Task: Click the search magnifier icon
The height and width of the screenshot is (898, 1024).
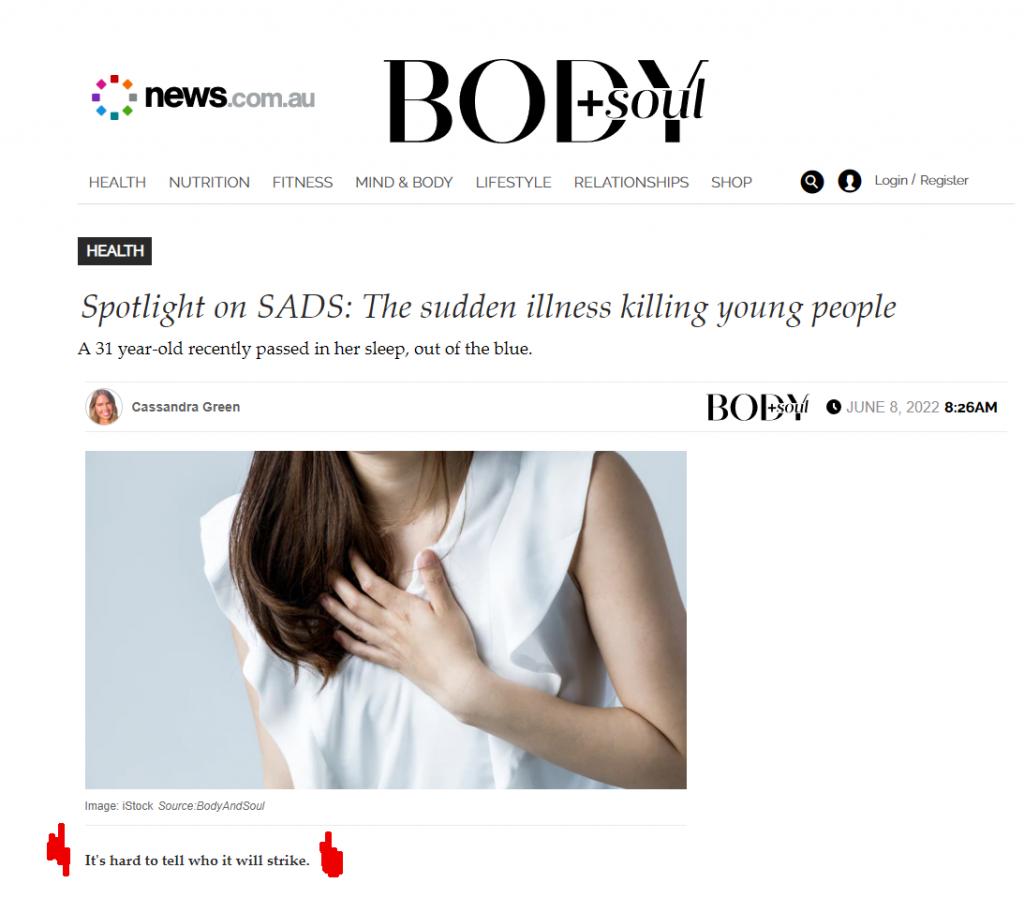Action: pos(812,182)
